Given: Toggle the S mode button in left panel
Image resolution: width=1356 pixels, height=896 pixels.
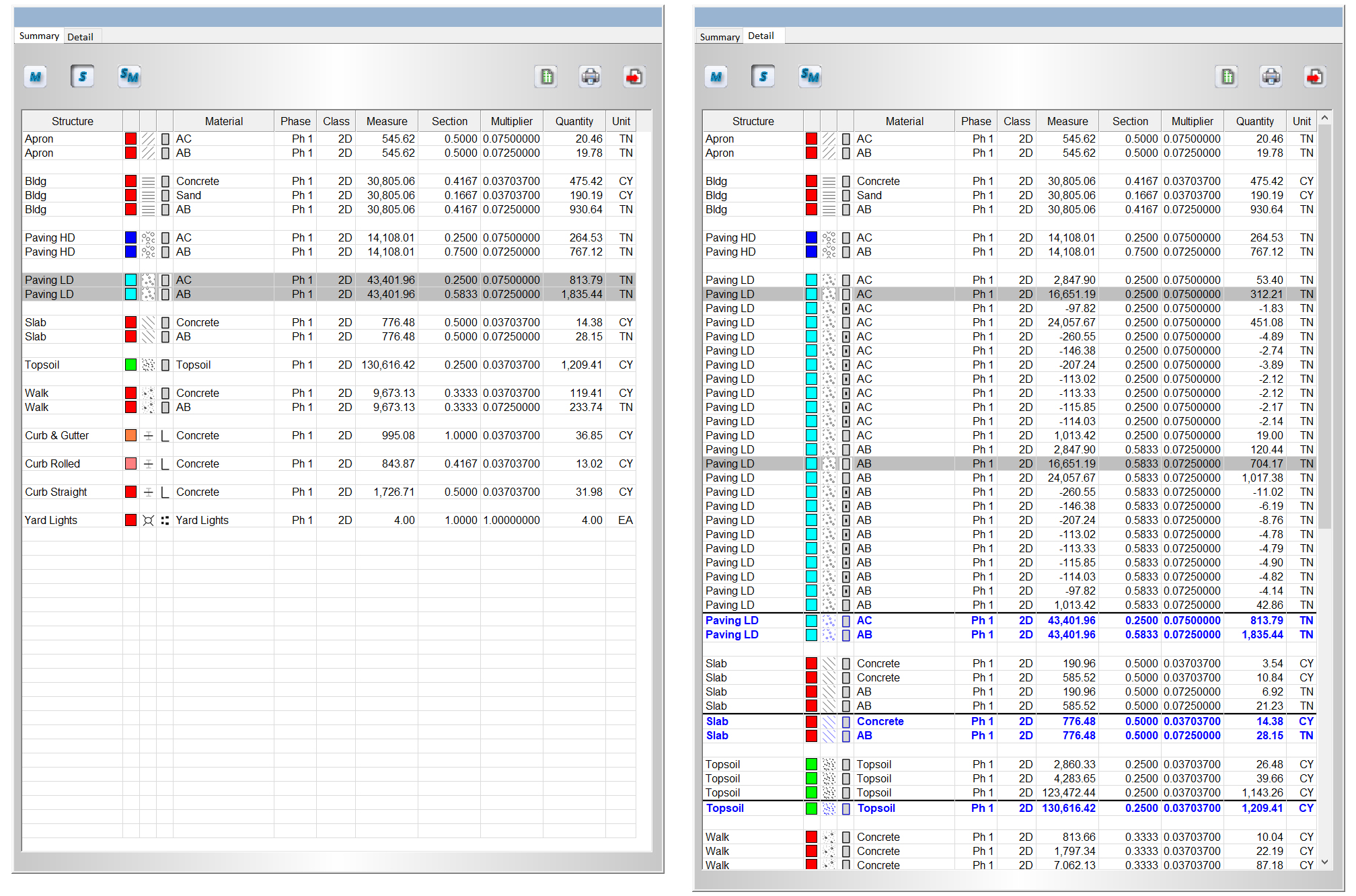Looking at the screenshot, I should pos(82,77).
